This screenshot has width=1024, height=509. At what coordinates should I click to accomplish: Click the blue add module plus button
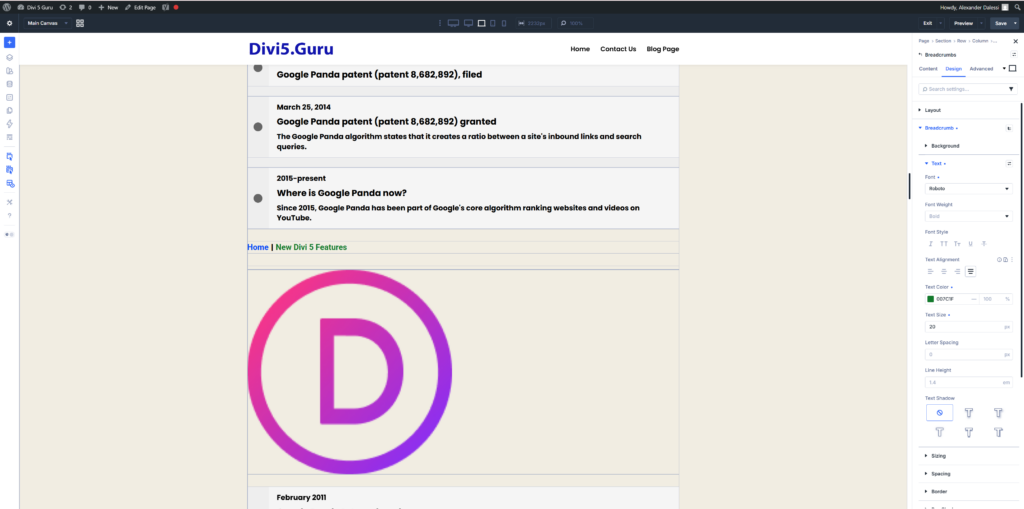[x=9, y=42]
